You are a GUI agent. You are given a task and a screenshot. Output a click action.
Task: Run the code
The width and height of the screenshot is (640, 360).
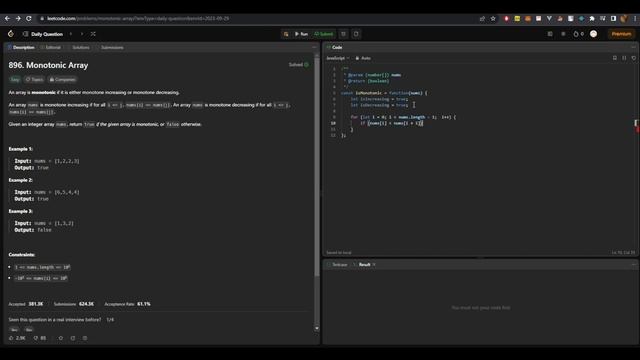point(301,34)
